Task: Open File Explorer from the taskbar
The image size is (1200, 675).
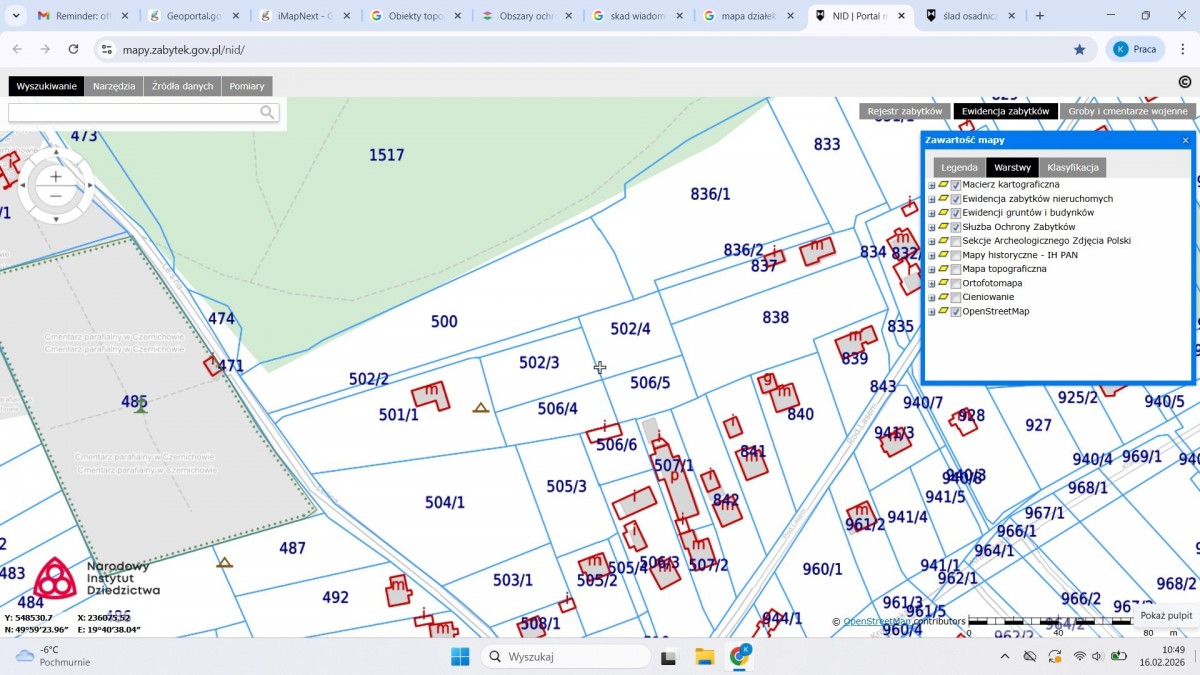Action: coord(704,657)
